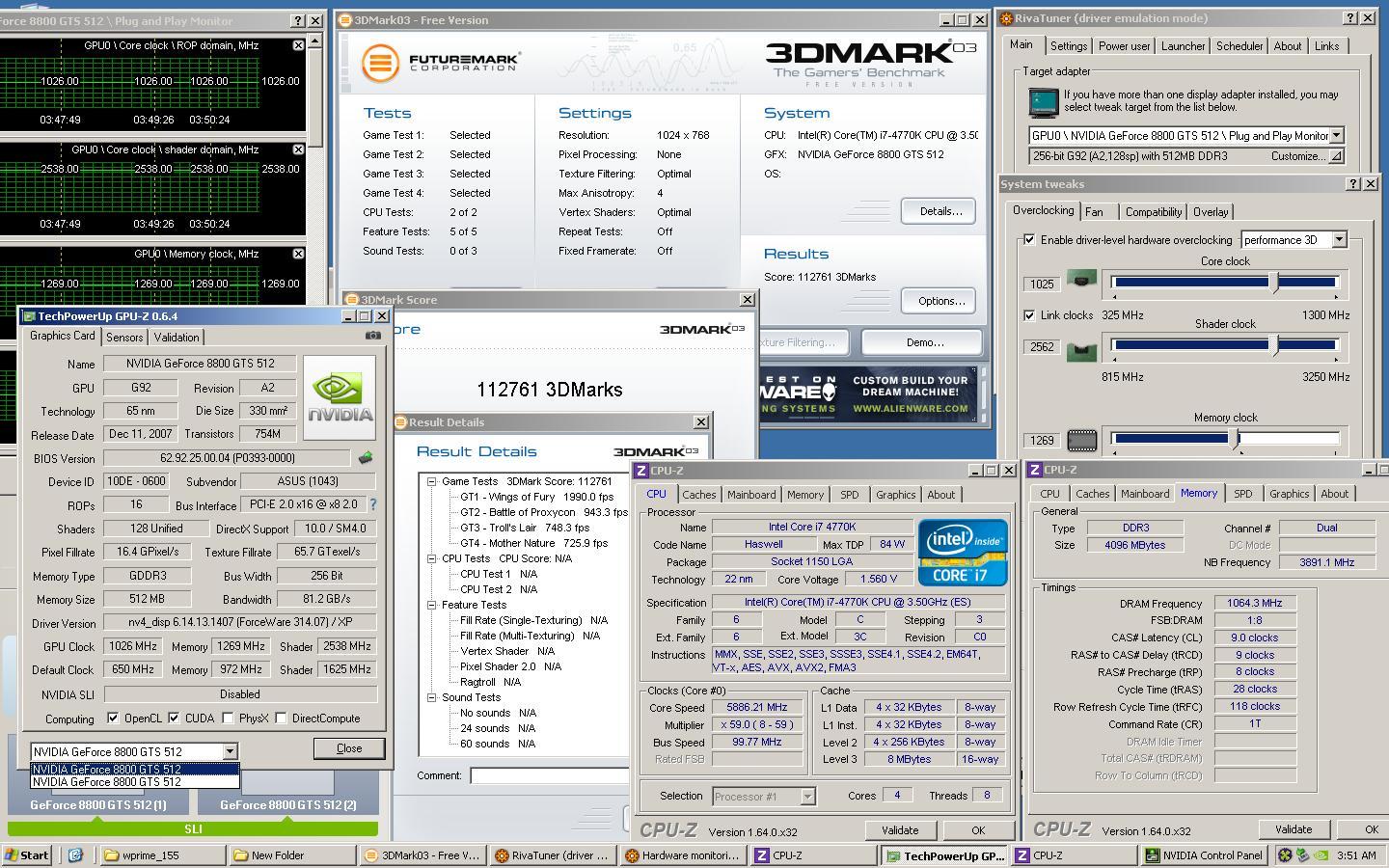Toggle OpenCL checkbox in GPU-Z
The width and height of the screenshot is (1389, 868).
click(113, 718)
